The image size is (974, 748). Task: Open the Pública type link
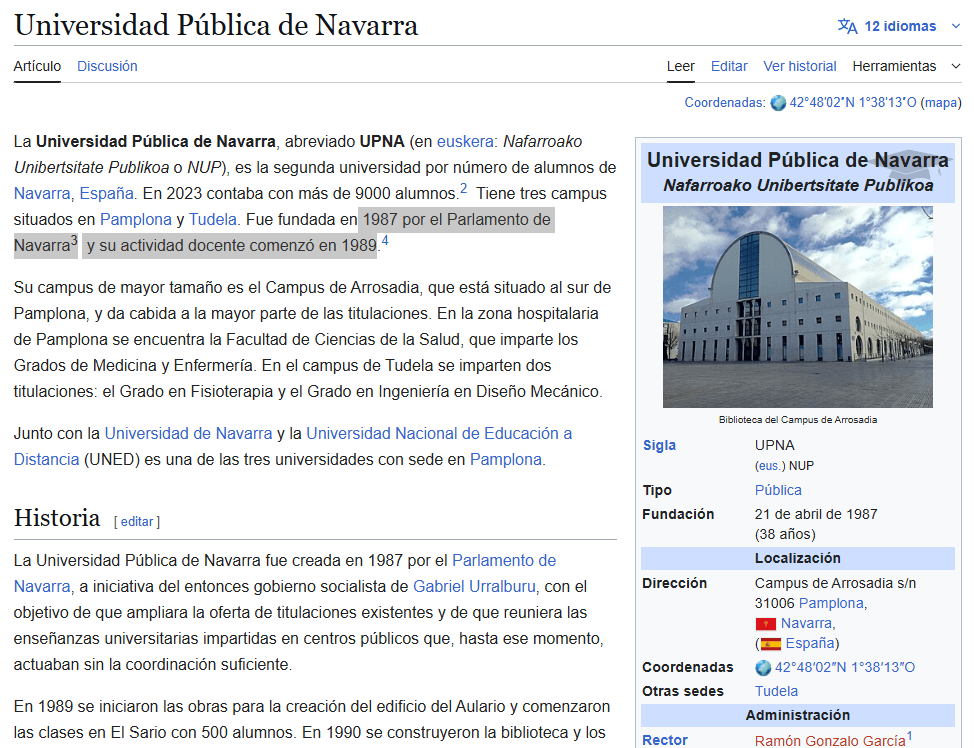[x=778, y=490]
